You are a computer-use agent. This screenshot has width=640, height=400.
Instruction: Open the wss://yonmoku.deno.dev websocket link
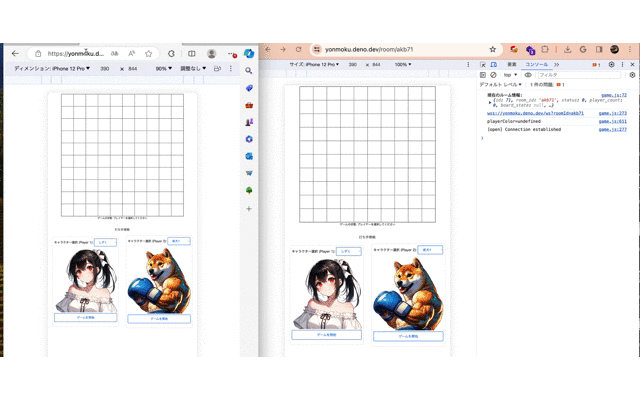[x=535, y=113]
